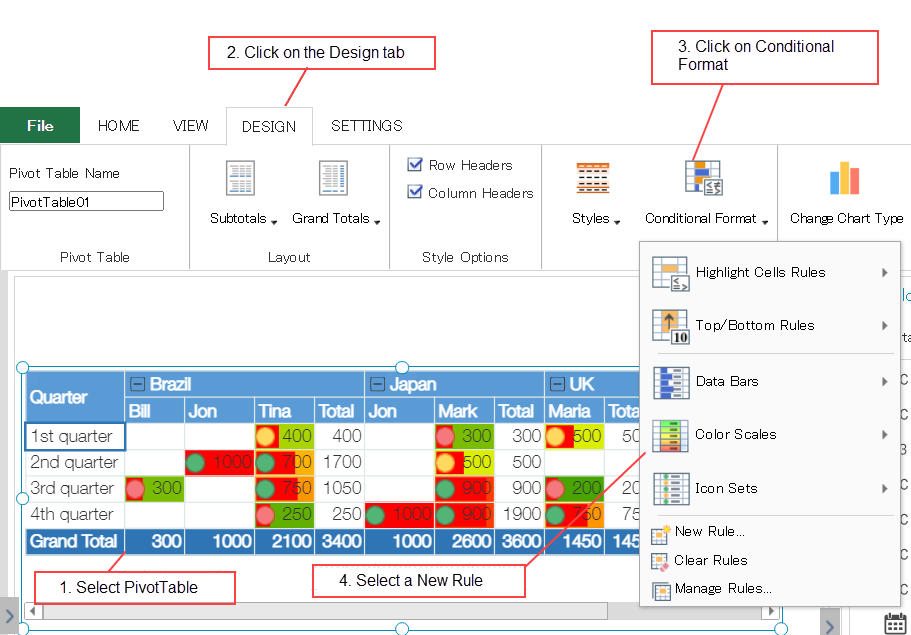The height and width of the screenshot is (635, 911).
Task: Click the horizontal scrollbar thumb
Action: click(325, 611)
